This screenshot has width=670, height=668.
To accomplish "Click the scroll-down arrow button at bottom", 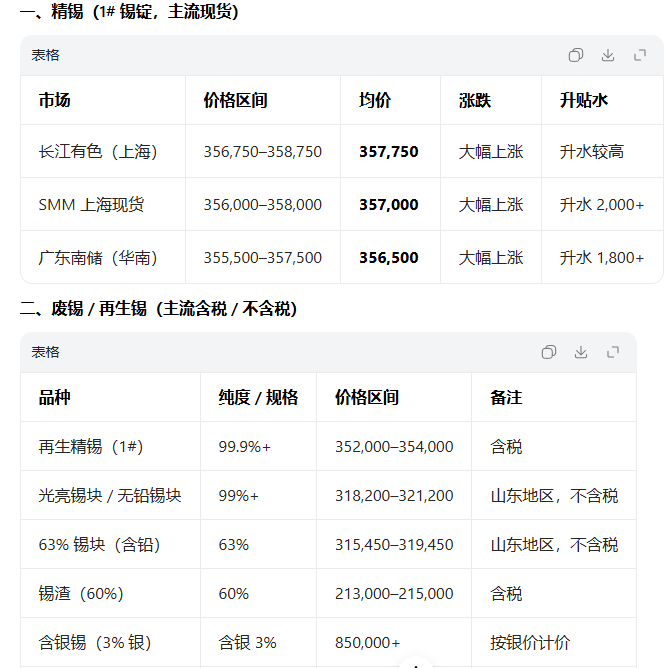I will [417, 661].
